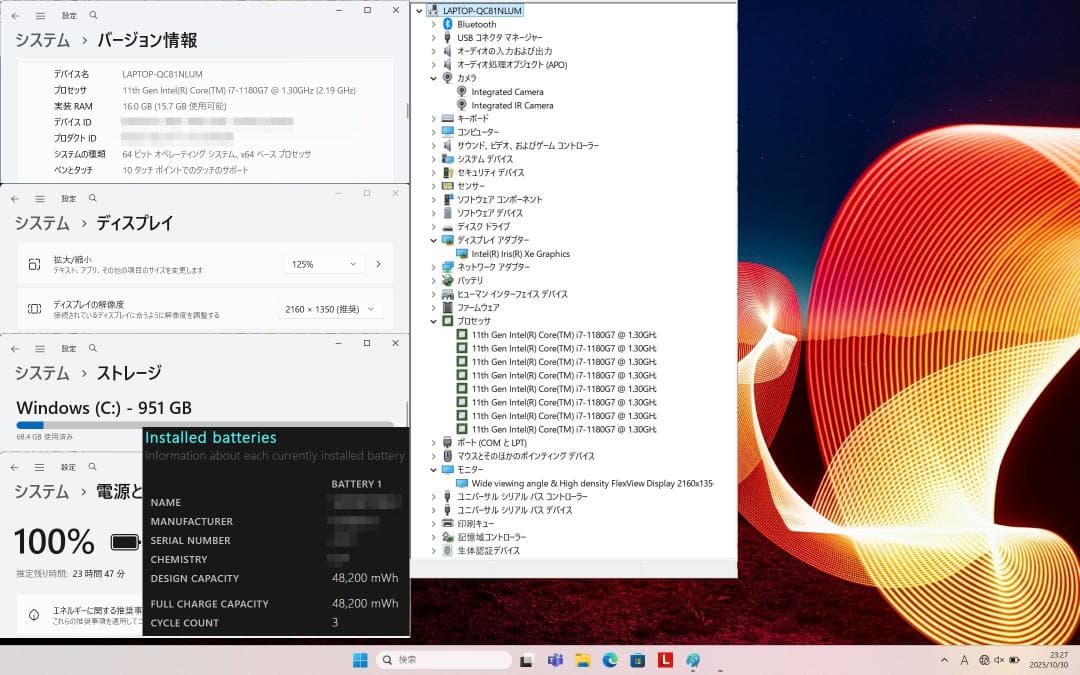Screen dimensions: 1080x675
Task: Click the red L app icon on the taskbar
Action: pos(665,660)
